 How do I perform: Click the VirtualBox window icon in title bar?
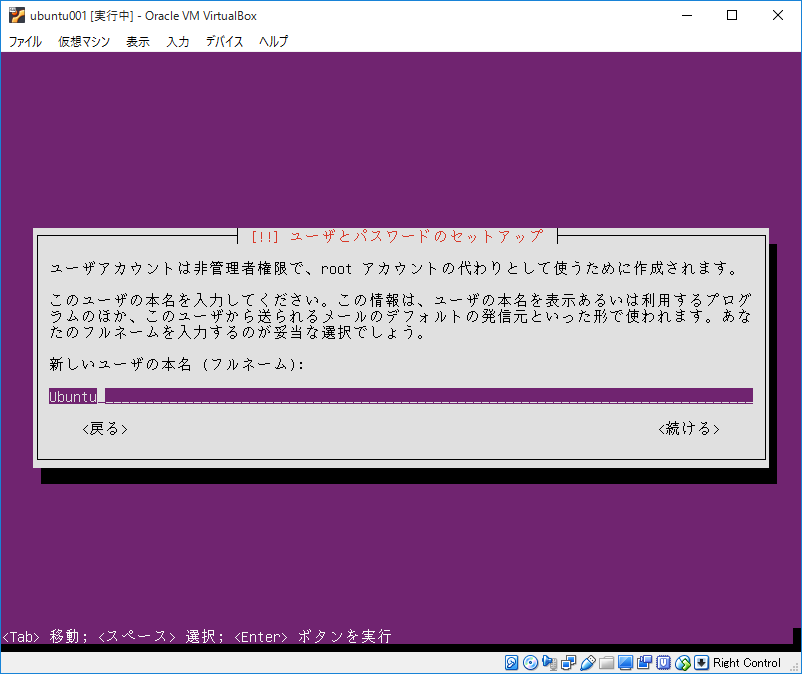13,15
